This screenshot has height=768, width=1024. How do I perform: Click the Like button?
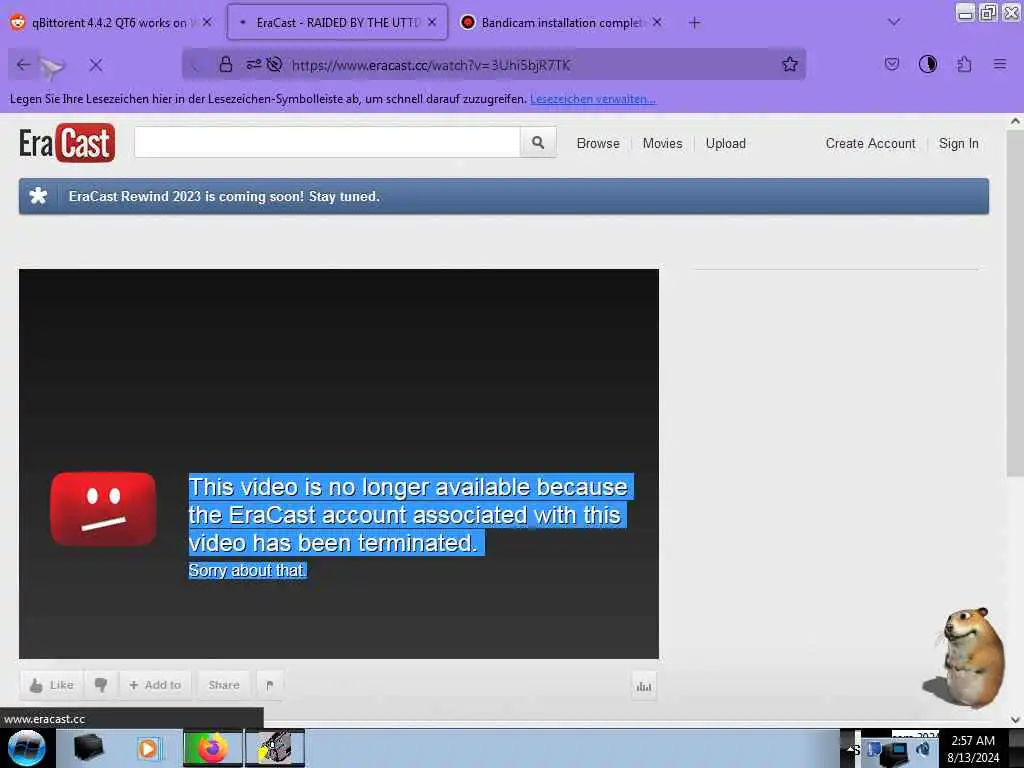[52, 684]
